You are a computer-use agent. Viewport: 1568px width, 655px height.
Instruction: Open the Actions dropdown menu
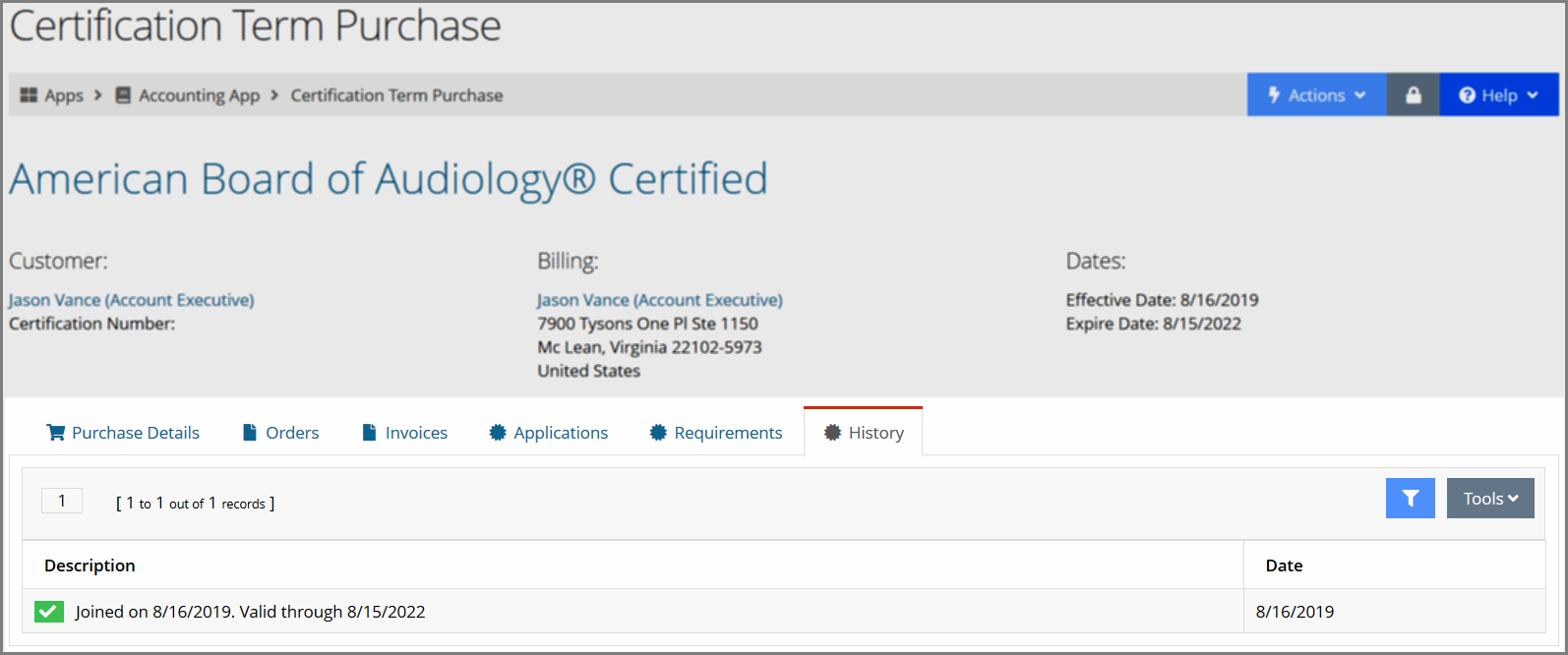(x=1317, y=95)
